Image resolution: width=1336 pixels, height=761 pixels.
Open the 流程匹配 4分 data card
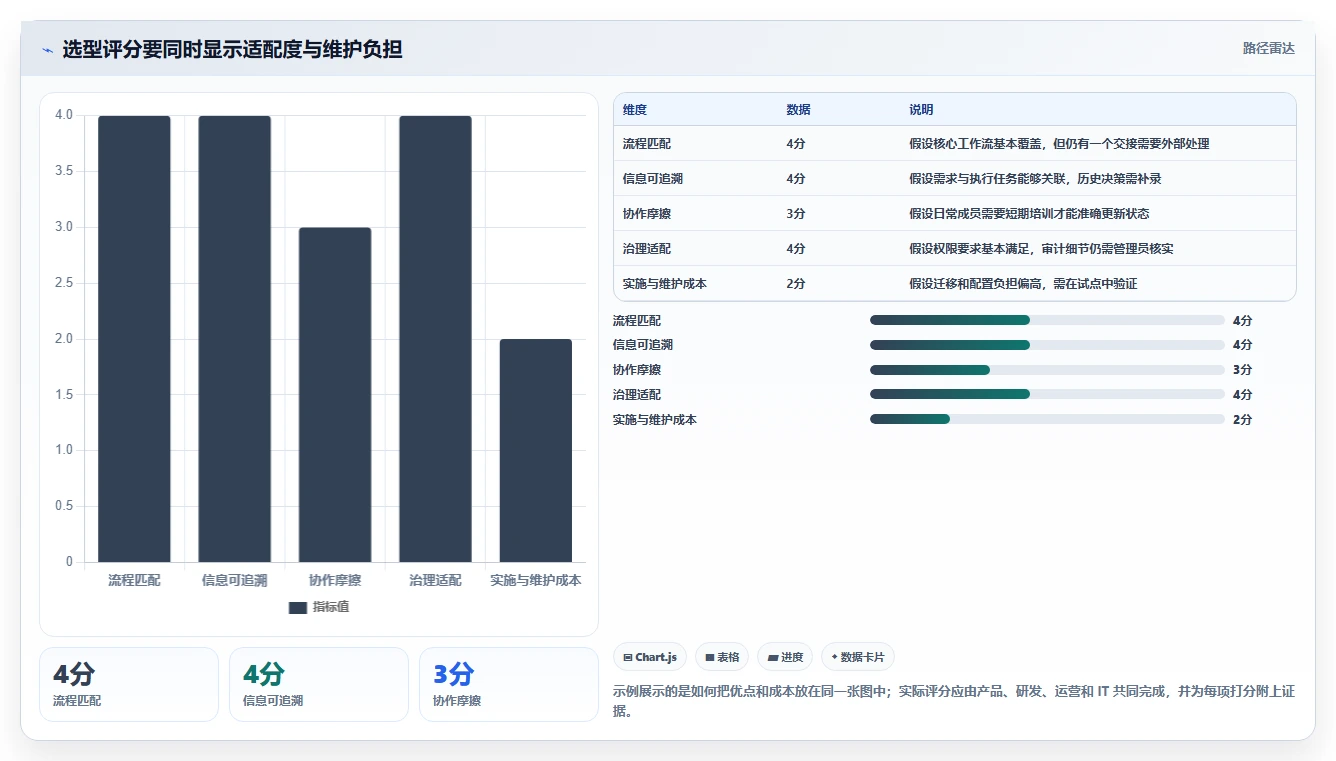pyautogui.click(x=129, y=684)
